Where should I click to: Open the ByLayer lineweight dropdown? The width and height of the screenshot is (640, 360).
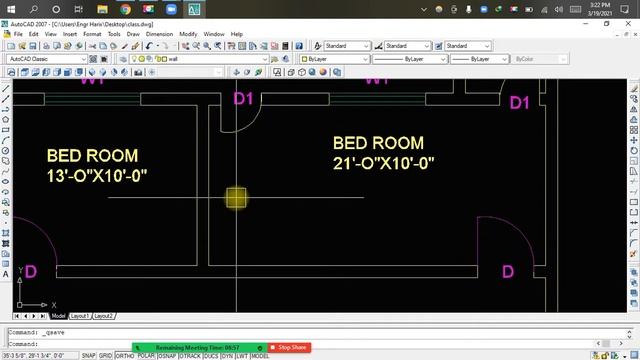tap(504, 59)
